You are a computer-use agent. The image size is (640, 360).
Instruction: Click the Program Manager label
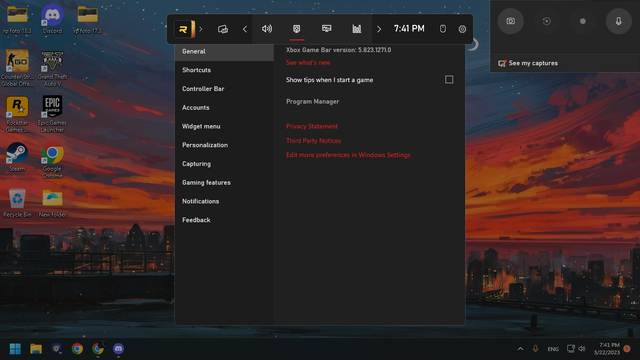(x=313, y=102)
